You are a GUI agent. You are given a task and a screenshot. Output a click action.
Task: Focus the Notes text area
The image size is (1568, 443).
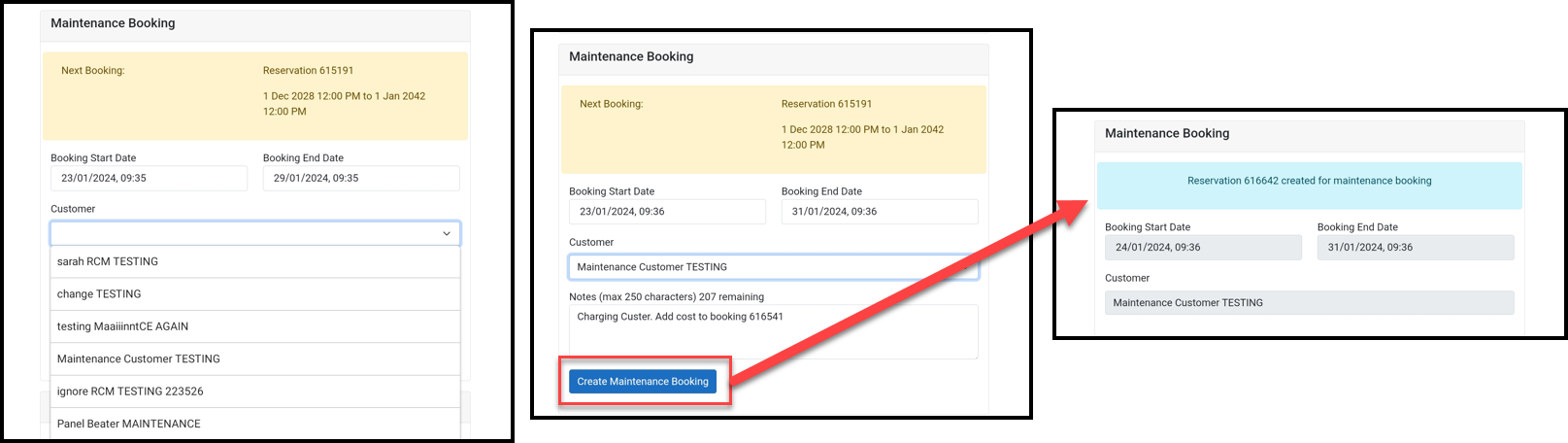774,331
